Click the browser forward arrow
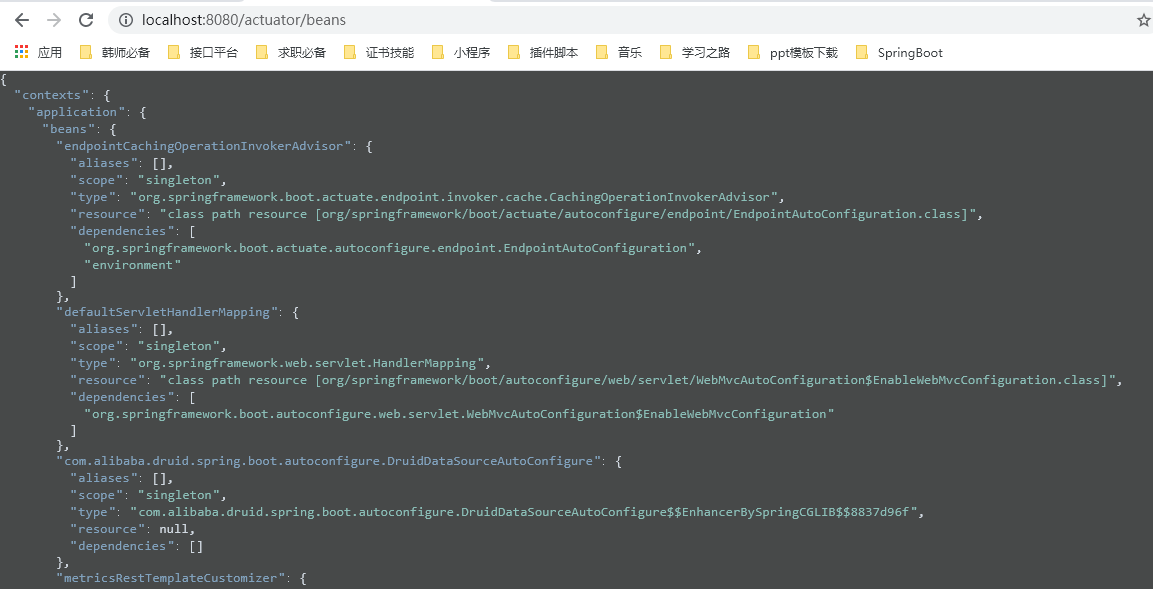This screenshot has width=1153, height=589. tap(54, 20)
